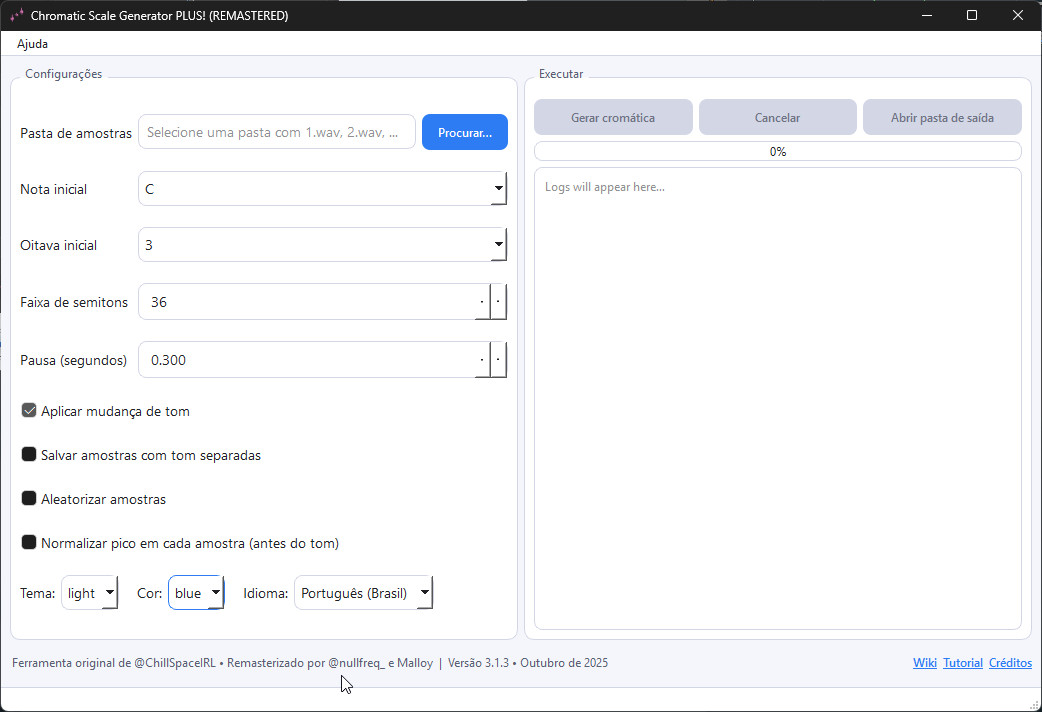This screenshot has height=712, width=1042.
Task: Click the Pasta de amostras path field
Action: click(x=277, y=132)
